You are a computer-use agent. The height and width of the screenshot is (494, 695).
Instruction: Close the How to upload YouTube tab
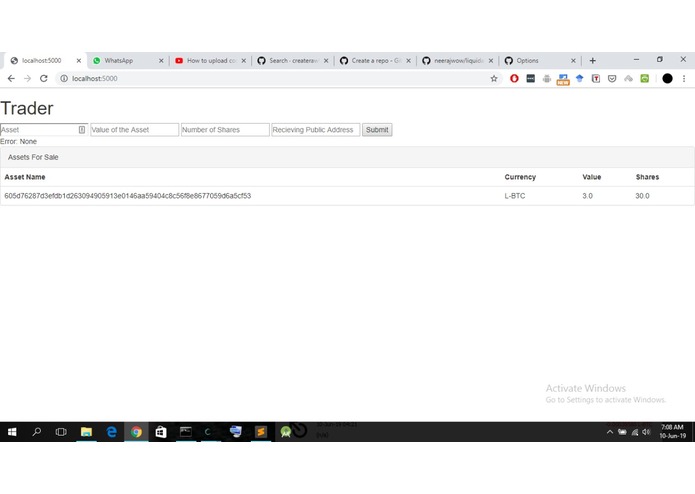point(243,61)
